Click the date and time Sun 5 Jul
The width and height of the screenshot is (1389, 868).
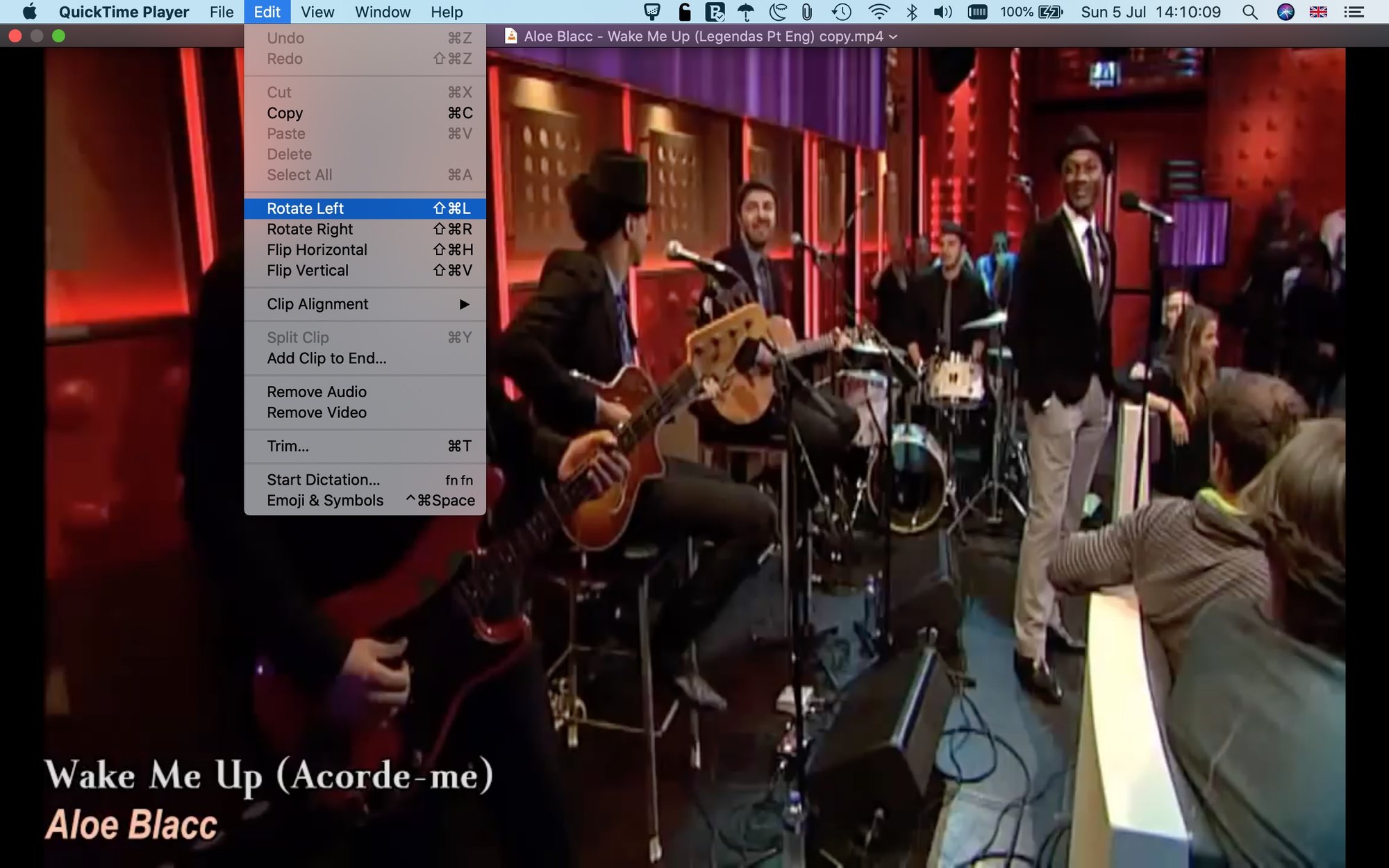coord(1151,12)
